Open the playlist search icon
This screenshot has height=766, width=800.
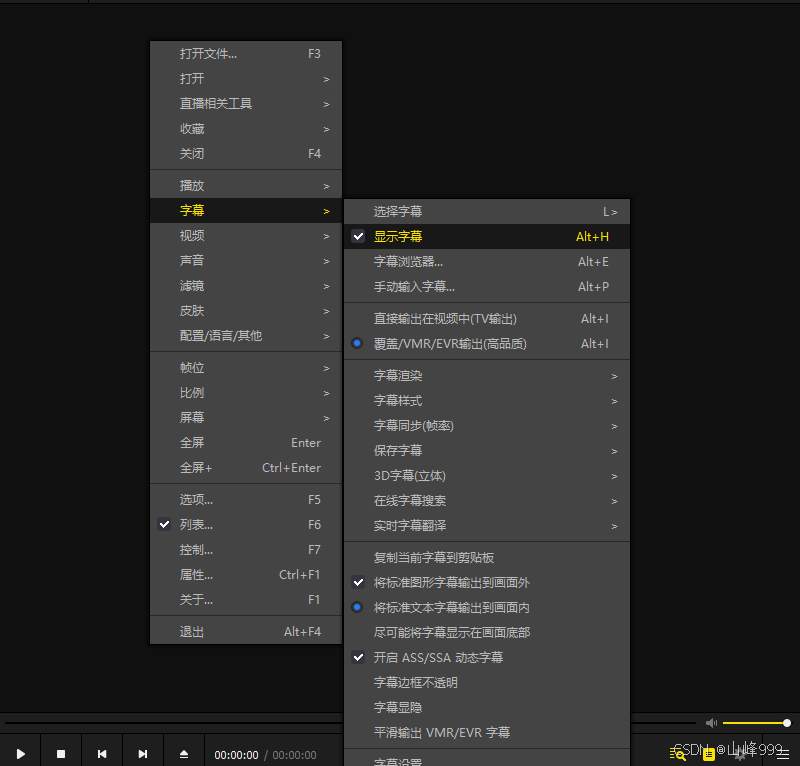(x=678, y=754)
